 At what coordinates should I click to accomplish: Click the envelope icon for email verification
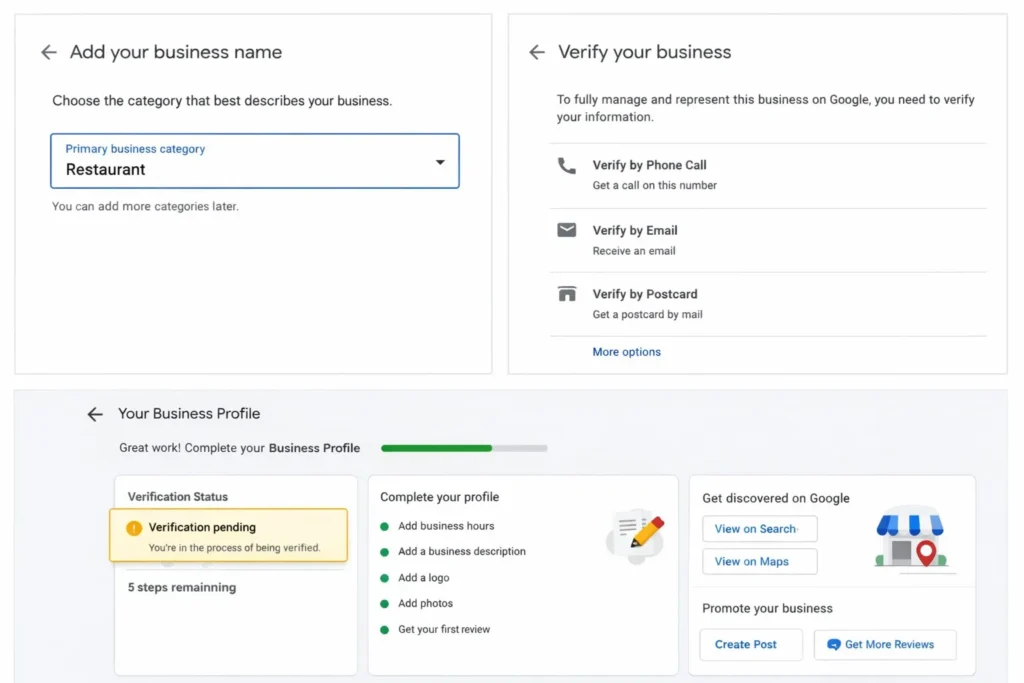[567, 230]
